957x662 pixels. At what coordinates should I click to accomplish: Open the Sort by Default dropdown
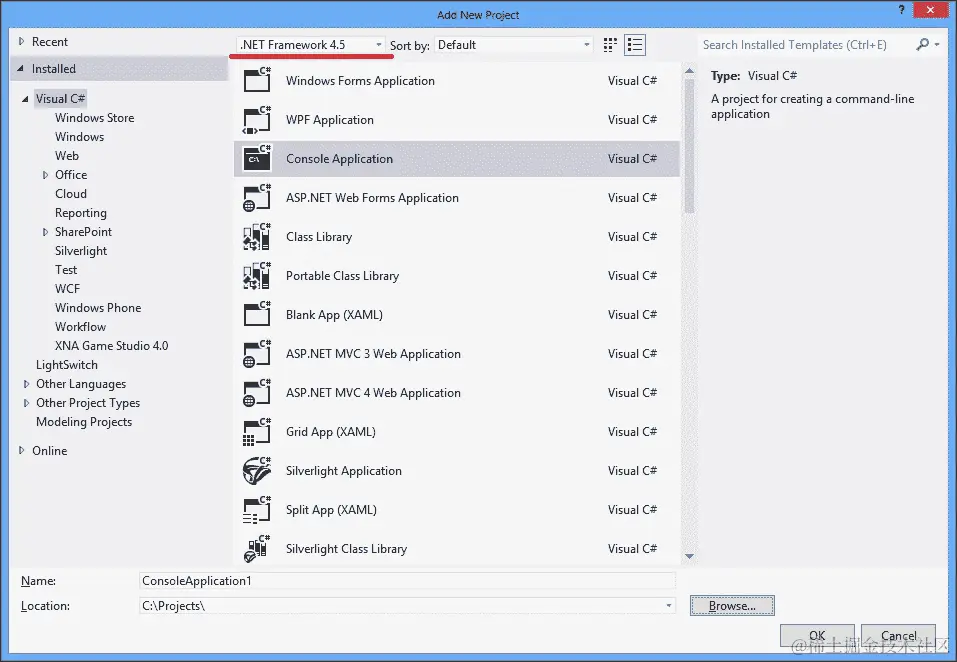tap(514, 45)
